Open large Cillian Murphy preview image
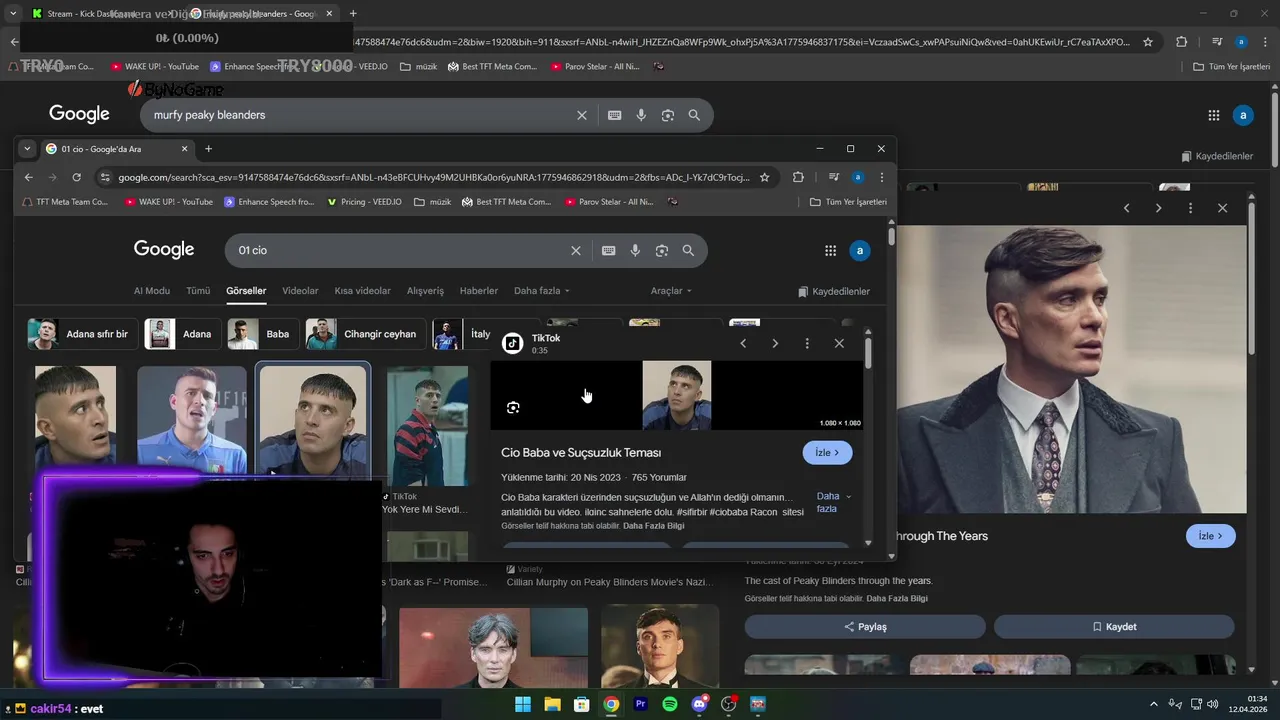 tap(1071, 369)
